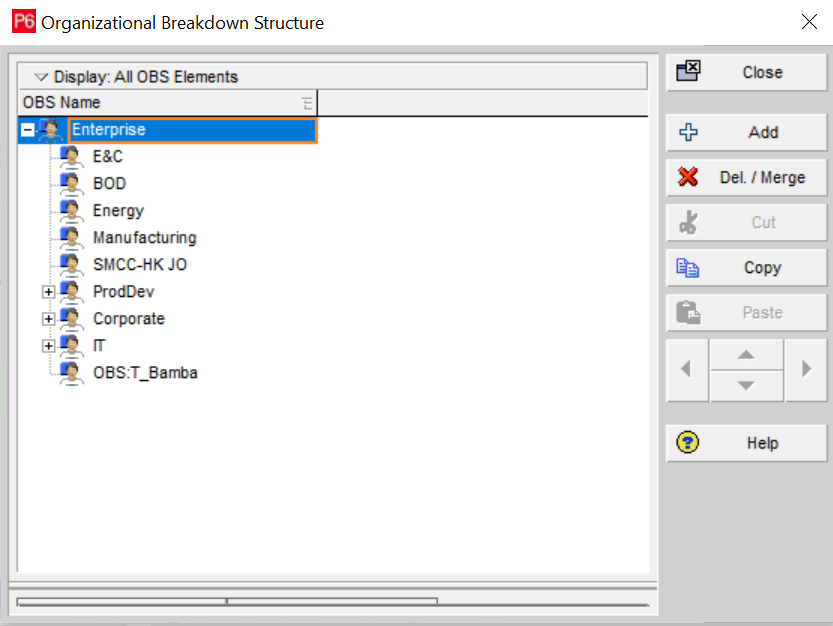The height and width of the screenshot is (626, 833).
Task: Close the Organizational Breakdown Structure dialog window
Action: (x=809, y=22)
